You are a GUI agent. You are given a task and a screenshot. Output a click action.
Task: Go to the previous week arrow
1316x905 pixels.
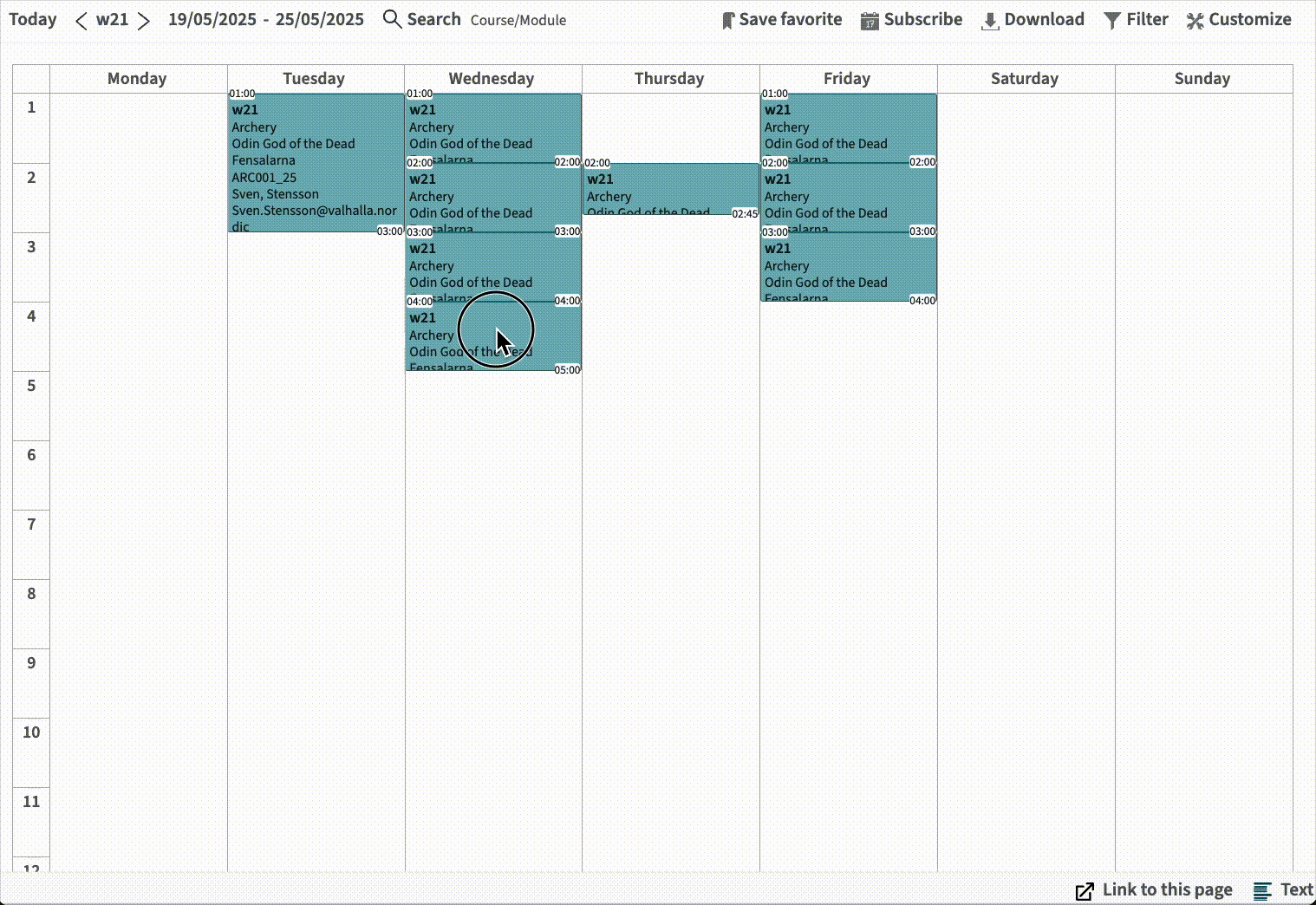(x=81, y=20)
